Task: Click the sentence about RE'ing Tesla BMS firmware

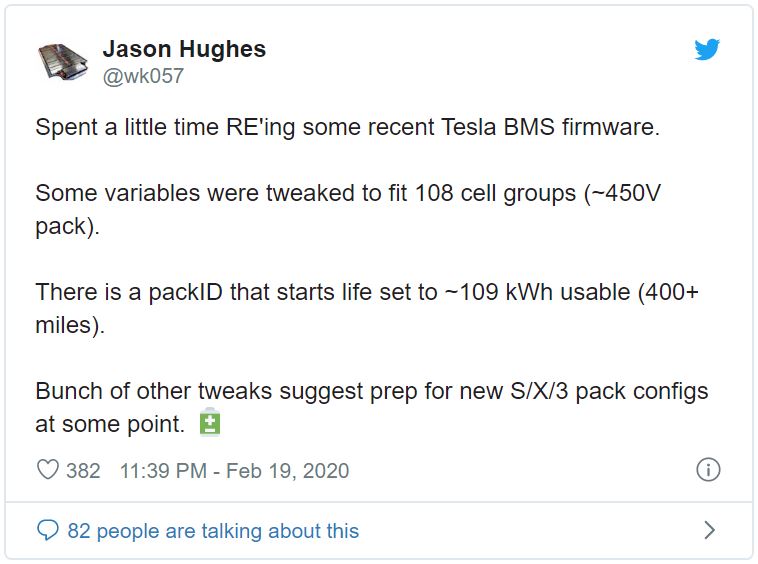Action: pyautogui.click(x=348, y=128)
